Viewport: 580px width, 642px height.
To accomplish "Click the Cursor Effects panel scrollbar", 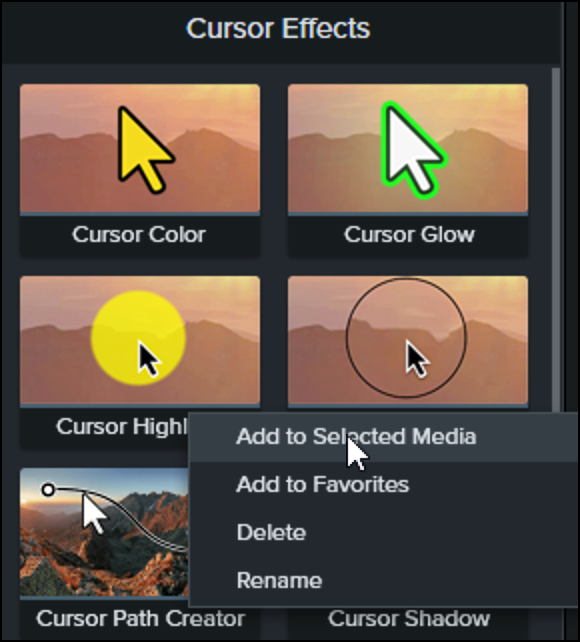I will tap(556, 240).
